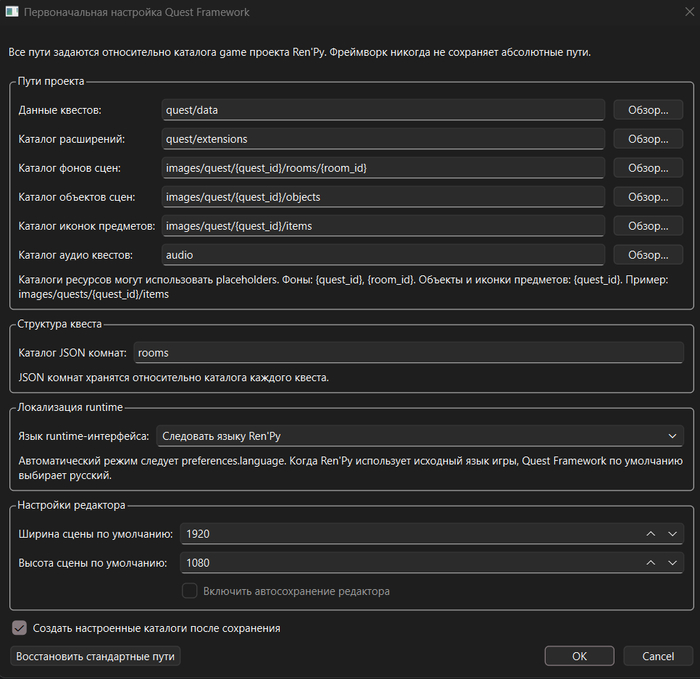The image size is (700, 679).
Task: Click the Данные квестов: label
Action: tap(60, 110)
